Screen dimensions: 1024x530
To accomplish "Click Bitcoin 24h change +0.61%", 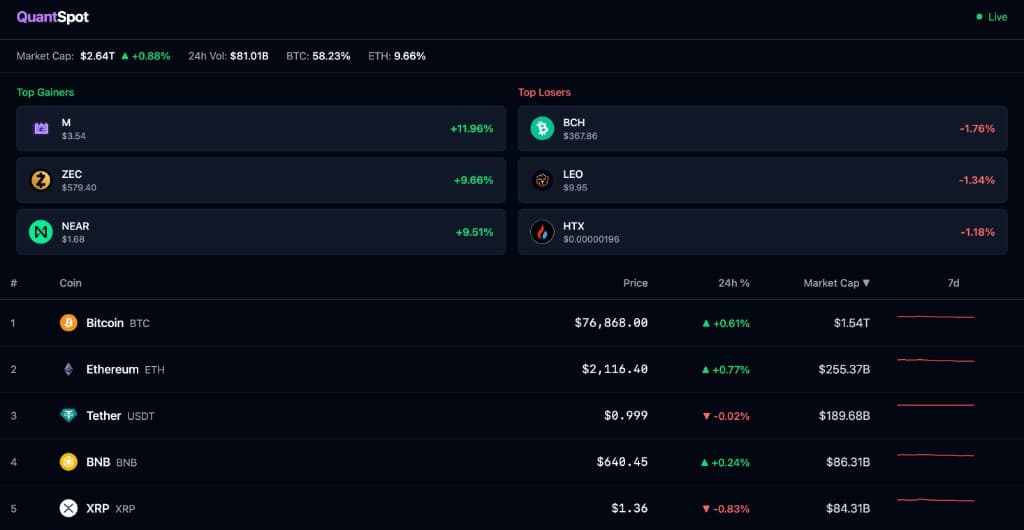I will tap(726, 323).
